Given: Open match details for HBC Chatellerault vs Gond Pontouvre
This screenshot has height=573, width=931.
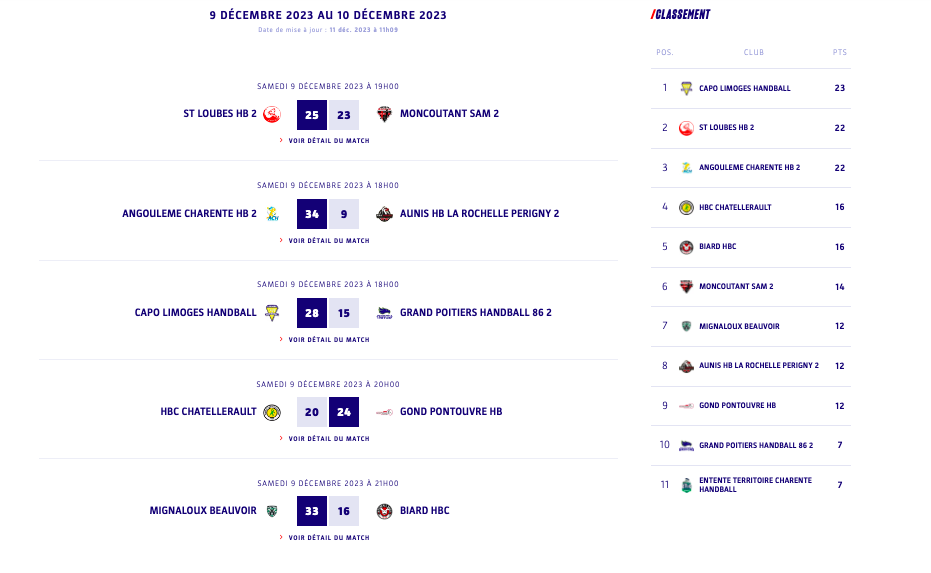Looking at the screenshot, I should point(328,439).
